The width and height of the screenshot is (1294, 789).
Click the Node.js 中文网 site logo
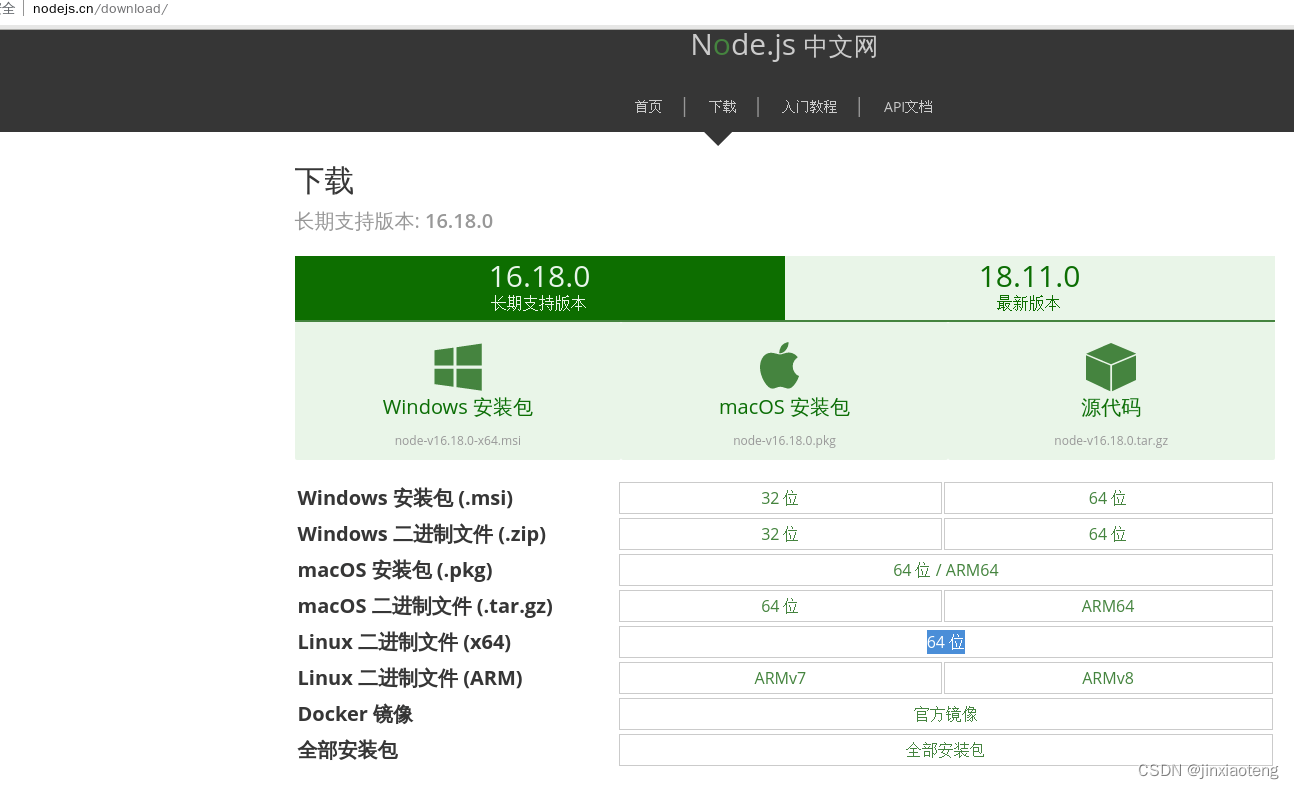click(x=784, y=46)
